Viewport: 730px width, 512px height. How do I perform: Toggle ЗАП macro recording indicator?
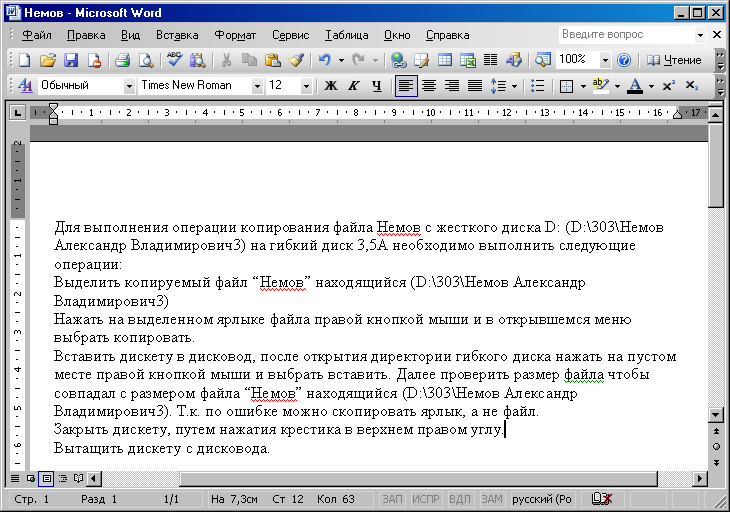pyautogui.click(x=392, y=499)
